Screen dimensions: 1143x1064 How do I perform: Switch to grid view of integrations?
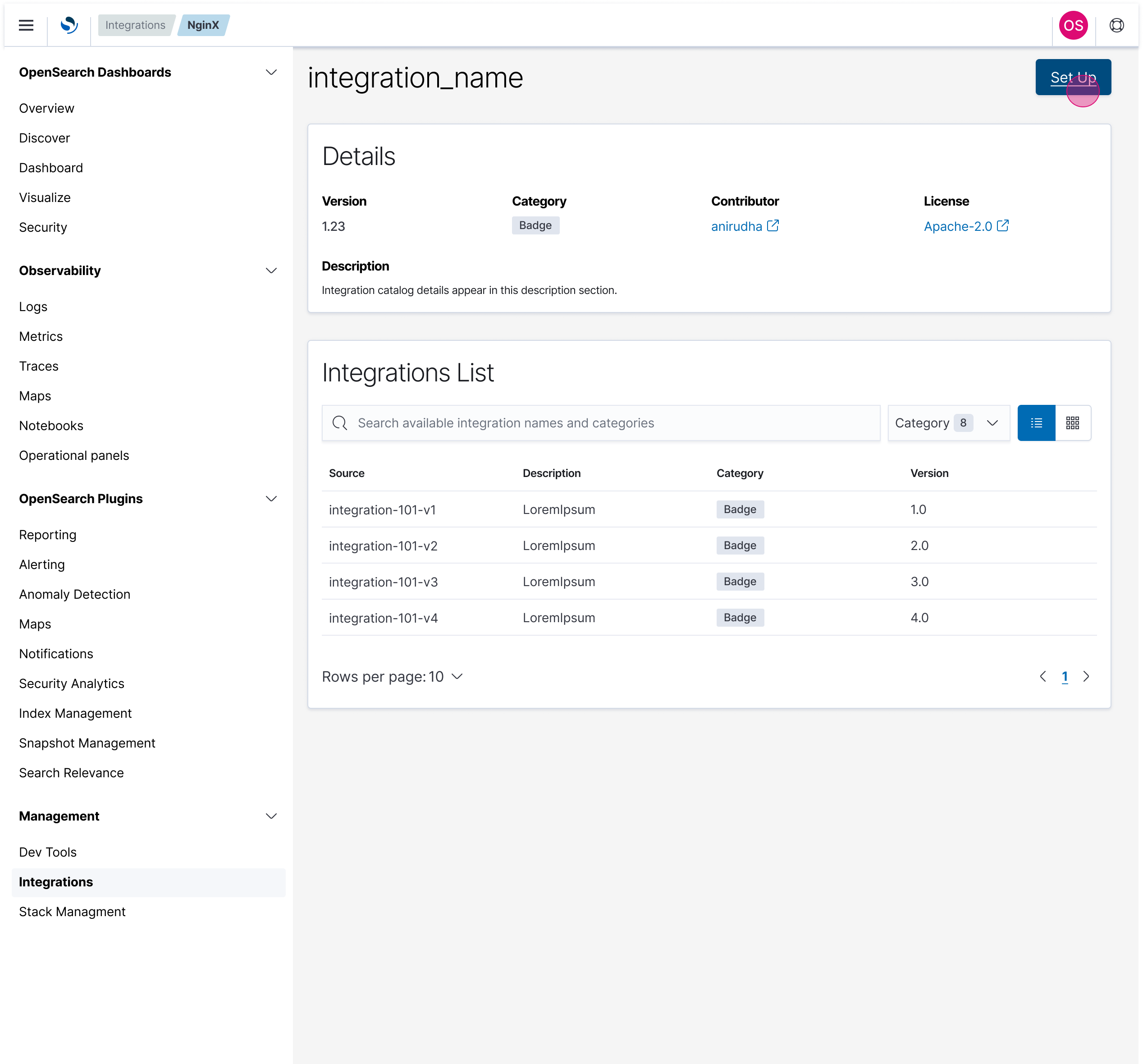click(x=1072, y=423)
